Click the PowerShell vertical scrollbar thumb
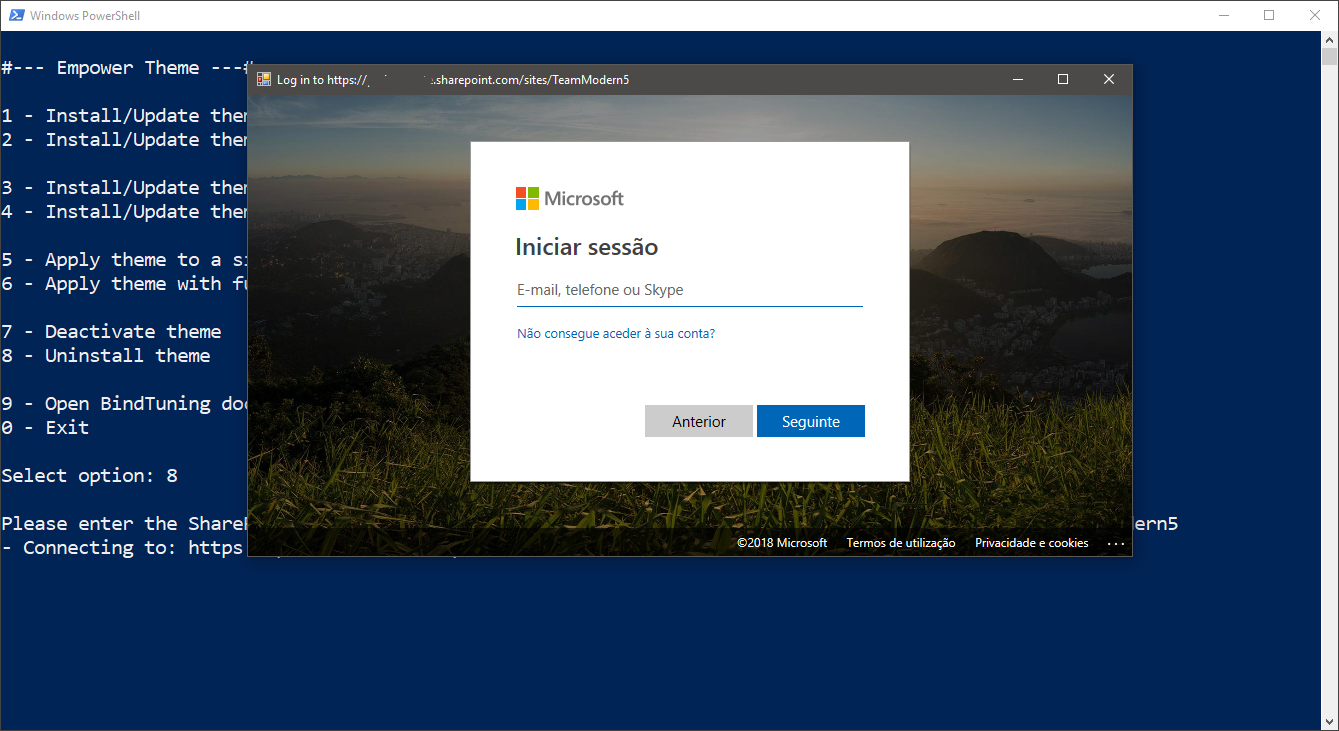The width and height of the screenshot is (1339, 731). (x=1330, y=56)
